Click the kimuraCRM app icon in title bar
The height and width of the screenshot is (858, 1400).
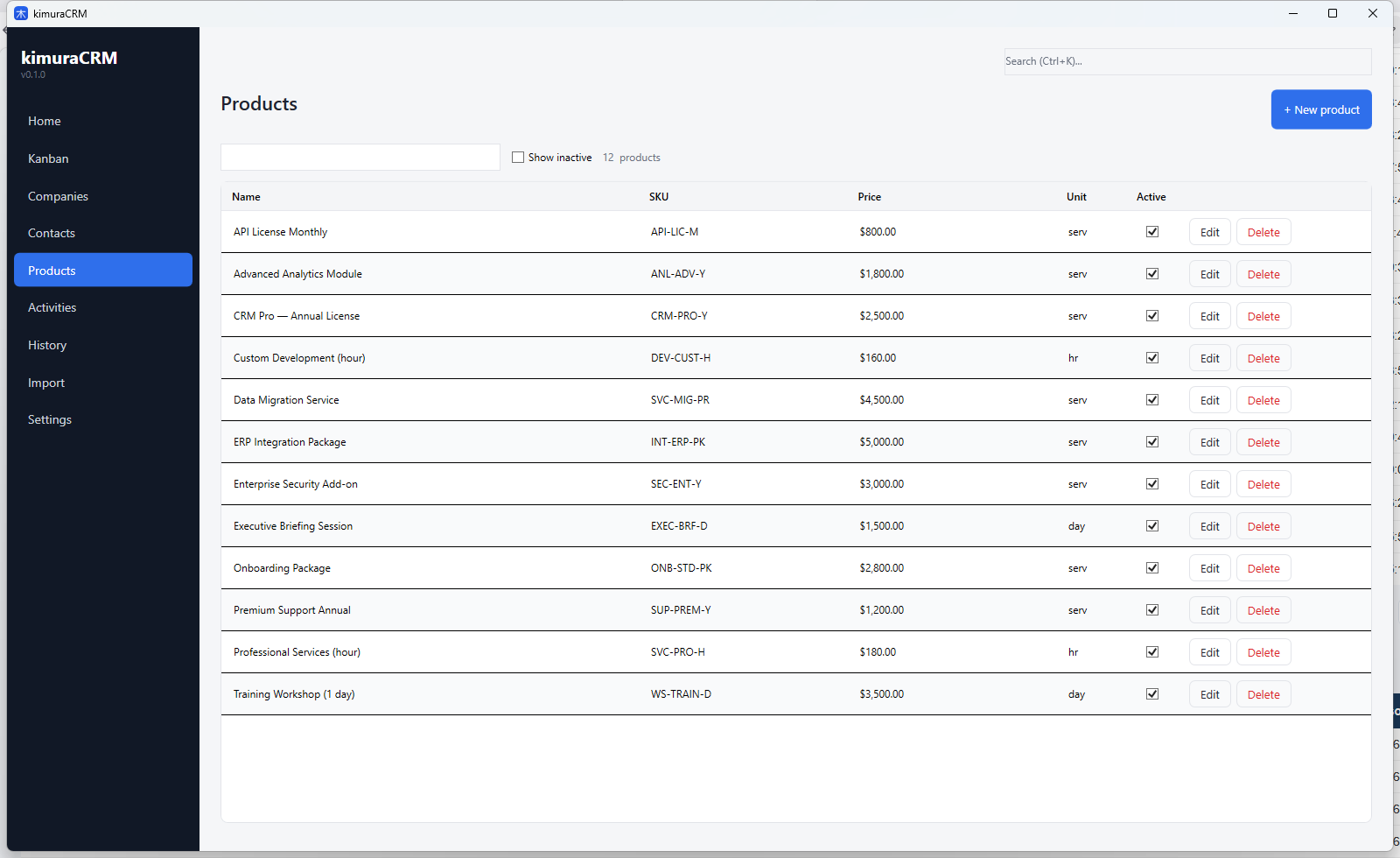point(21,13)
